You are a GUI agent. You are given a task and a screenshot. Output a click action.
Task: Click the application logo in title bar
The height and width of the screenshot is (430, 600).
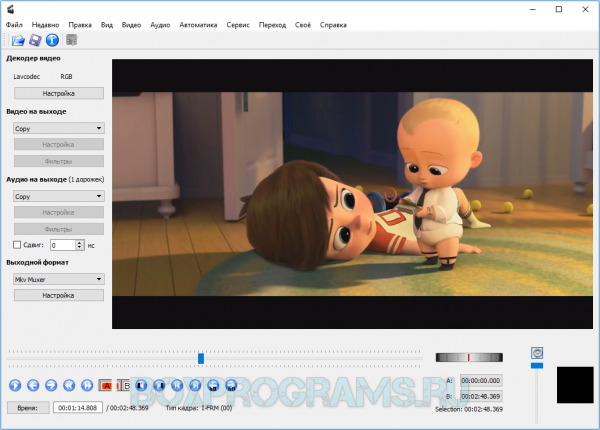11,9
